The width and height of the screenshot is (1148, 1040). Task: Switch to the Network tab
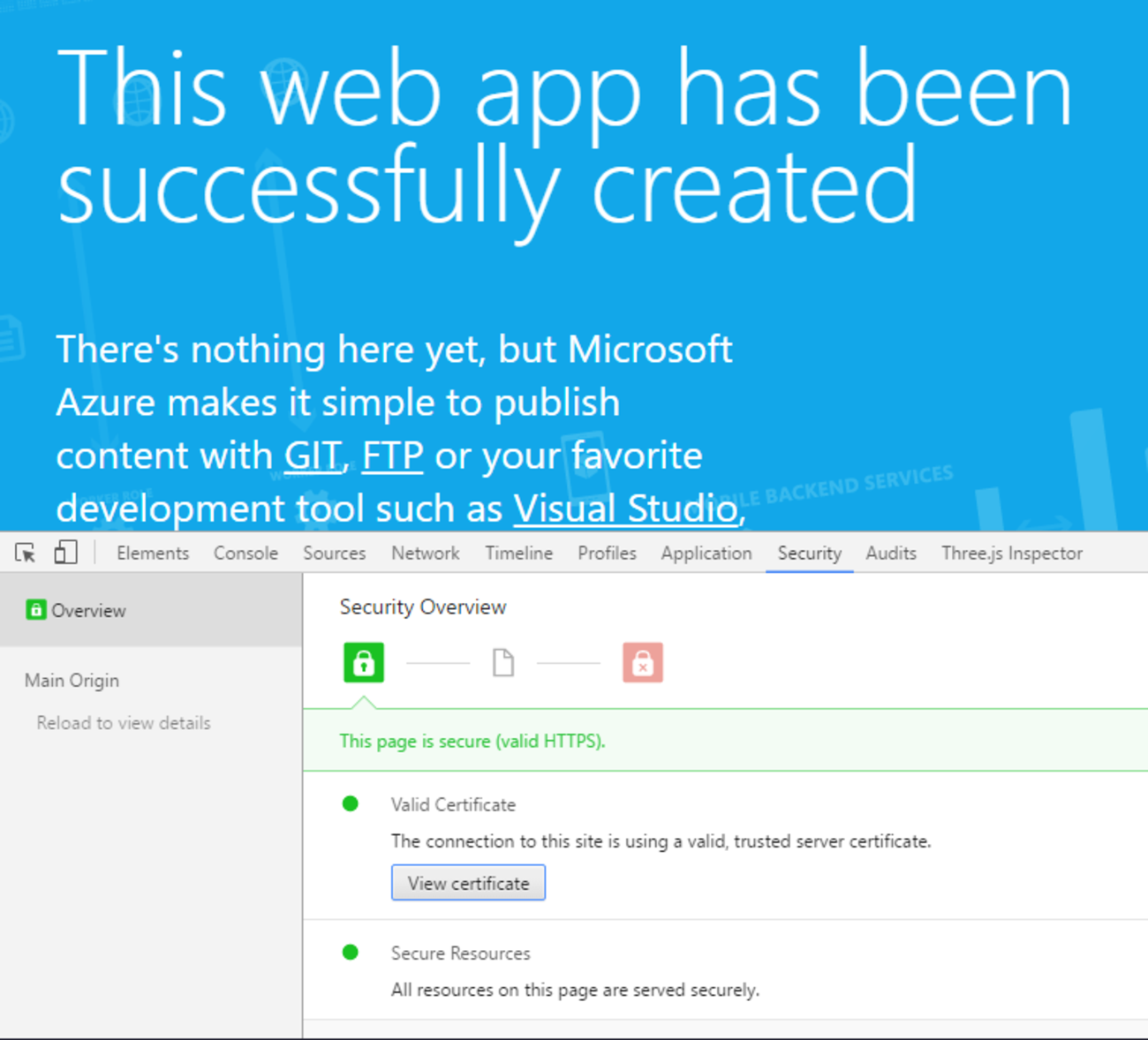tap(426, 554)
